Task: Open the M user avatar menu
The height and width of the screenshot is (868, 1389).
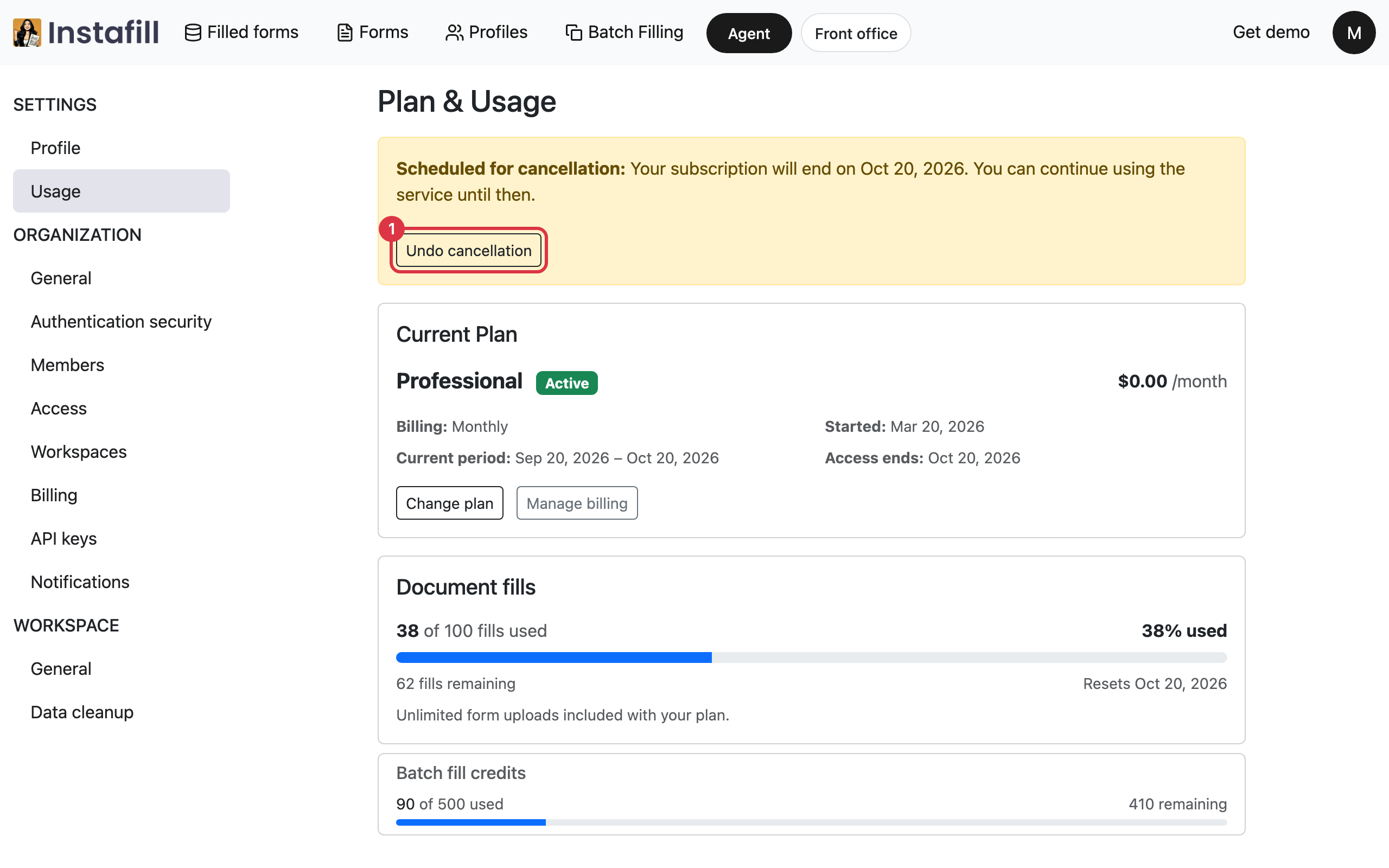Action: coord(1353,33)
